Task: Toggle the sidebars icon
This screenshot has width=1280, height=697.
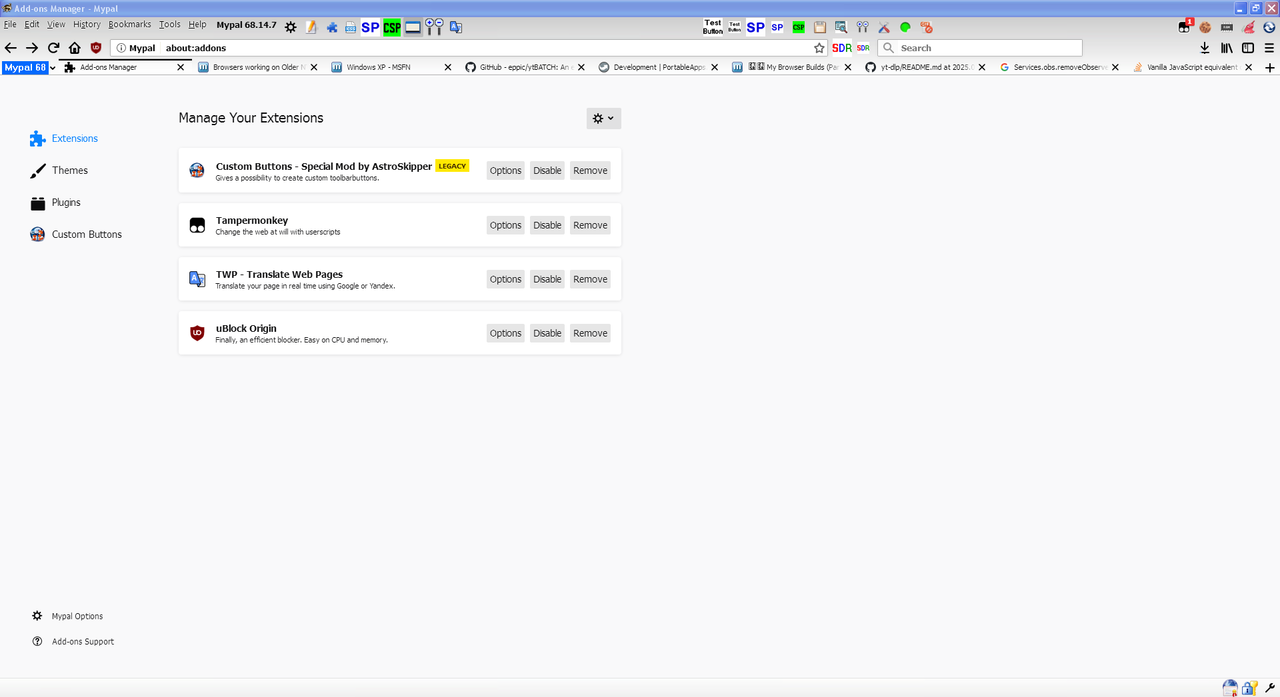Action: 1248,47
